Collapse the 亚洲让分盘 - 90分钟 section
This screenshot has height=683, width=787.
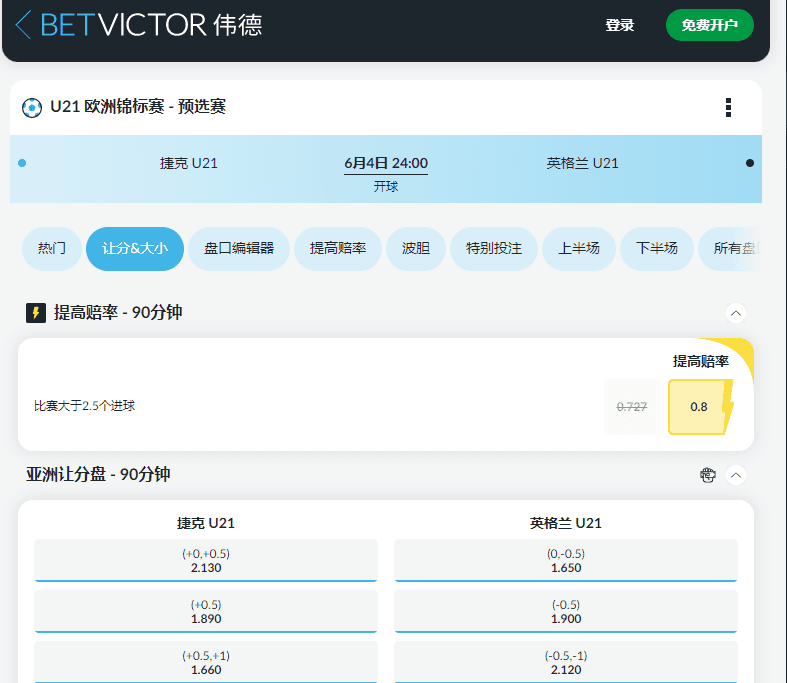click(x=737, y=475)
